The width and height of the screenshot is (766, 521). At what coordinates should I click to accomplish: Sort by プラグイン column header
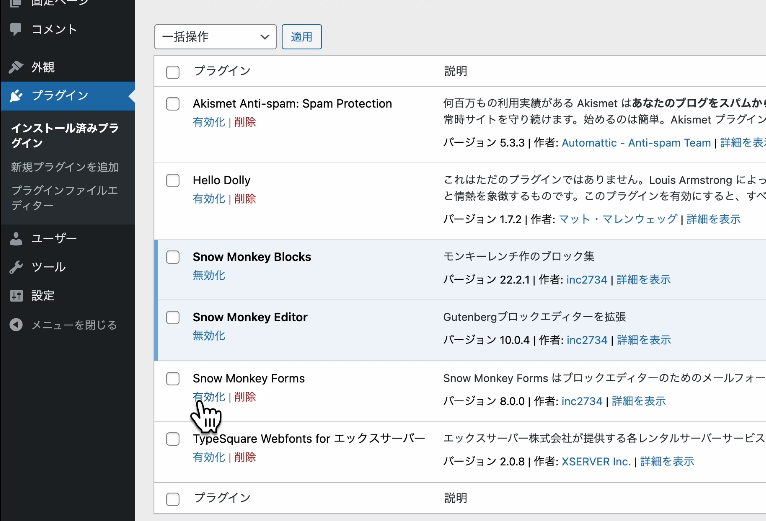221,72
